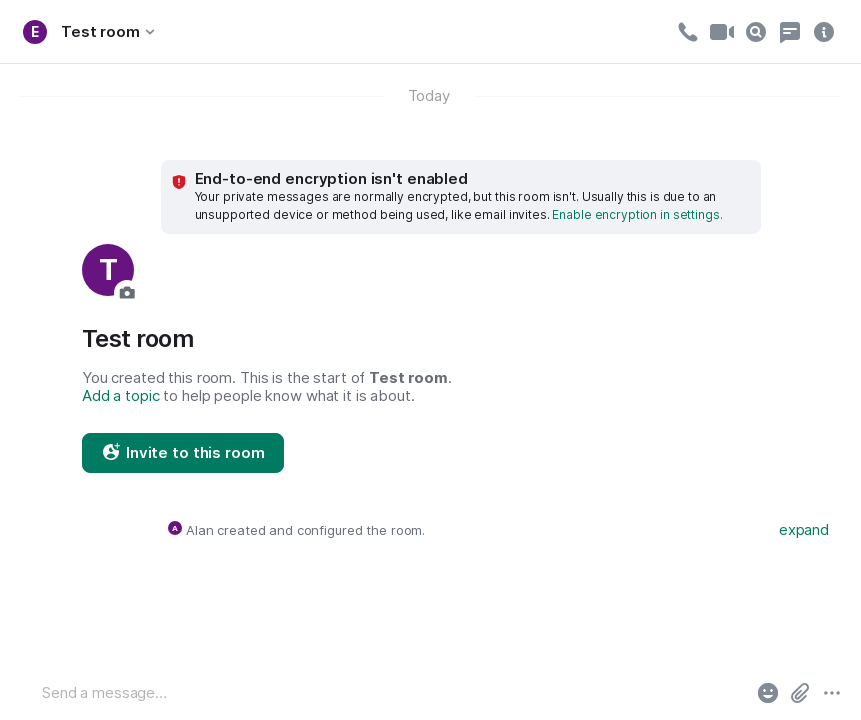Screen dimensions: 861x720
Task: Expand the room creation event summary
Action: pos(803,530)
